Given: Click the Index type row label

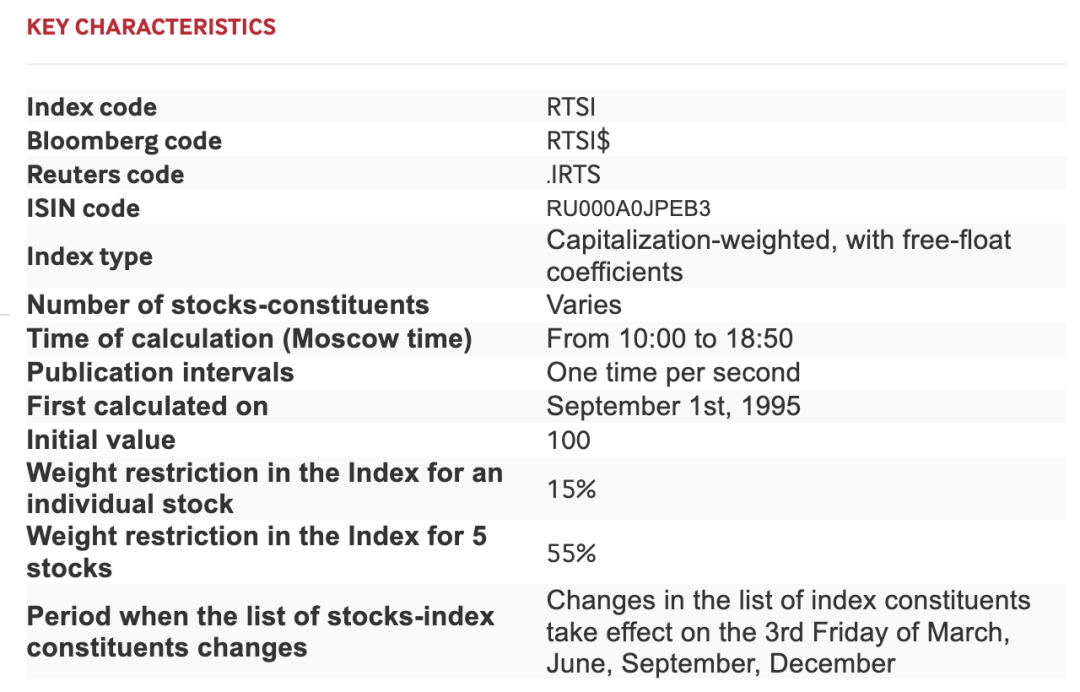Looking at the screenshot, I should [90, 256].
